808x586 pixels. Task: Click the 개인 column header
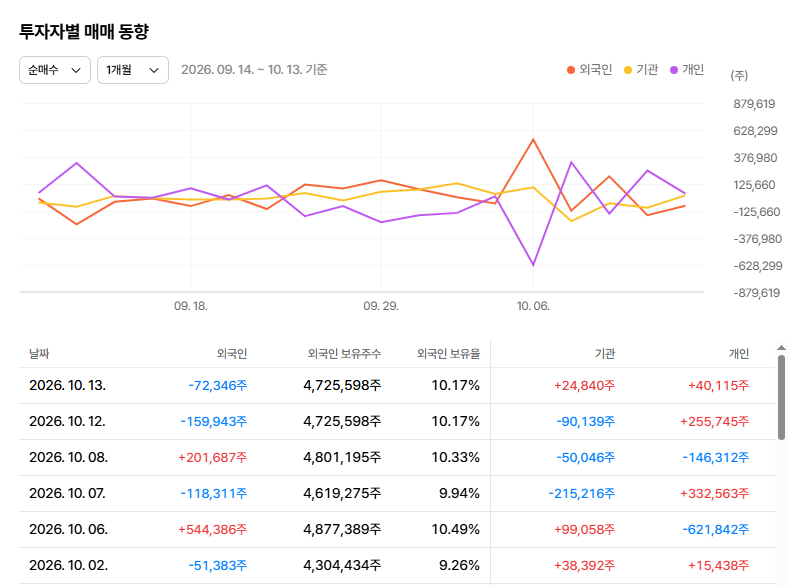(x=739, y=354)
